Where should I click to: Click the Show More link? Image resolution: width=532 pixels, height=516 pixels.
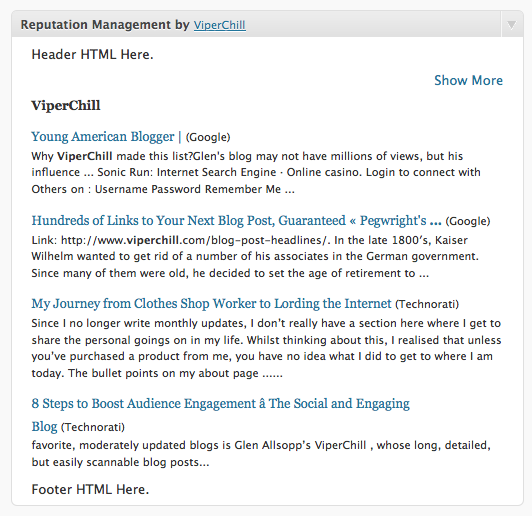468,80
